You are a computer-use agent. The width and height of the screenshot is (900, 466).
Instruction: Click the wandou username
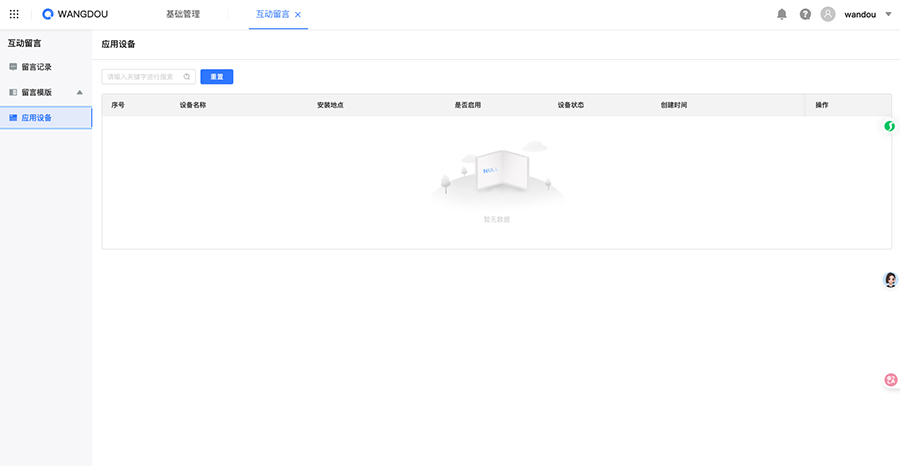860,14
